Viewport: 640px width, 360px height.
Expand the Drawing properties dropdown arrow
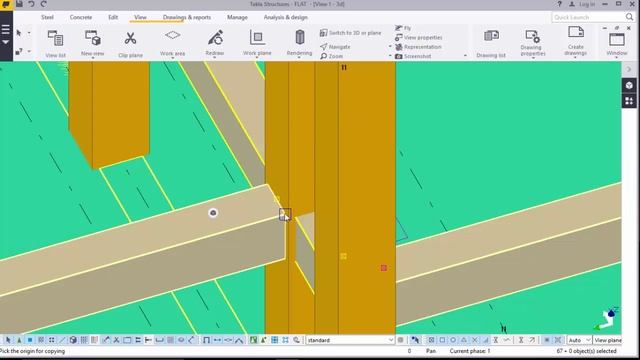coord(533,58)
